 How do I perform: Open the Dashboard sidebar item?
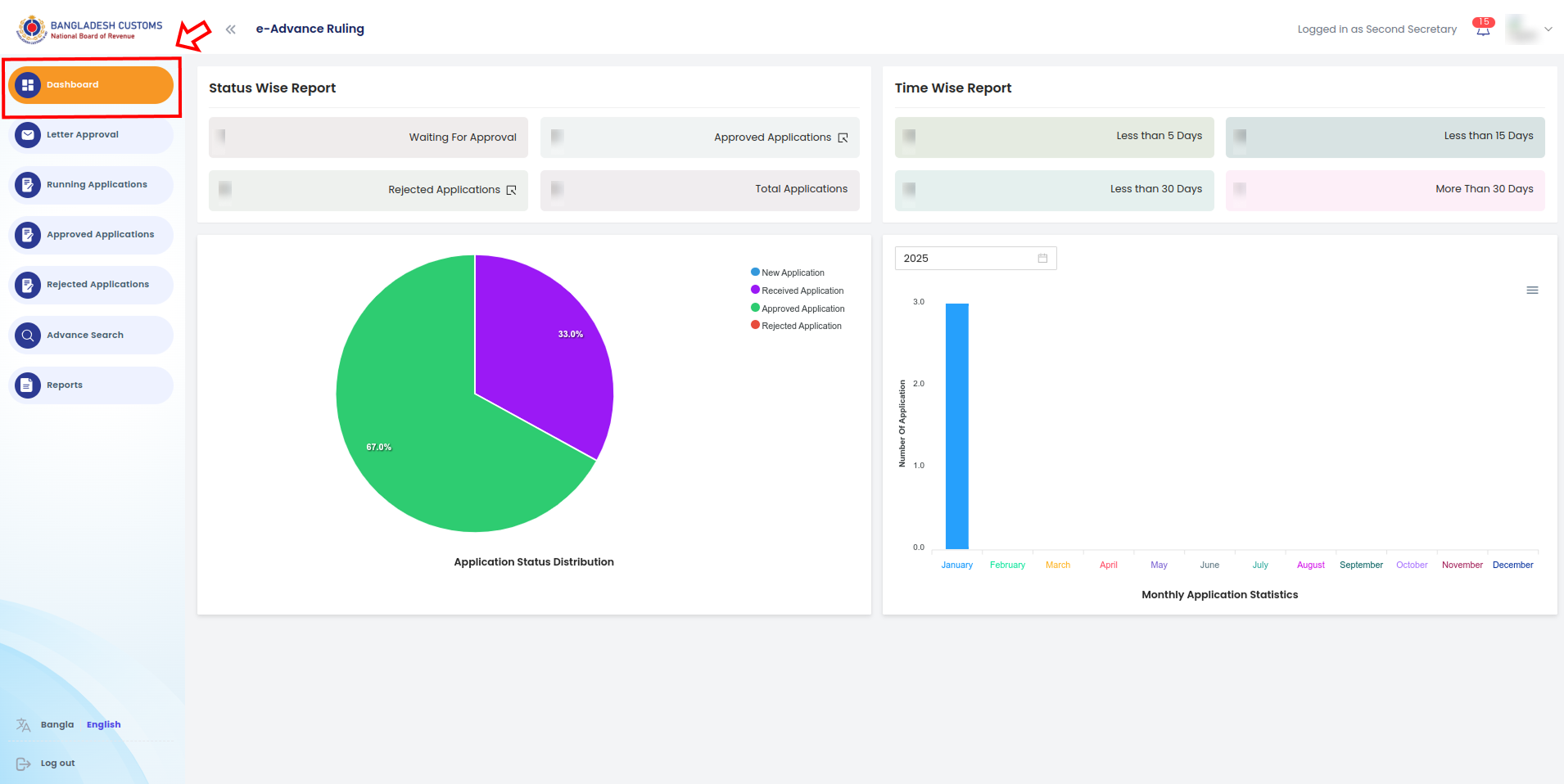pos(91,85)
